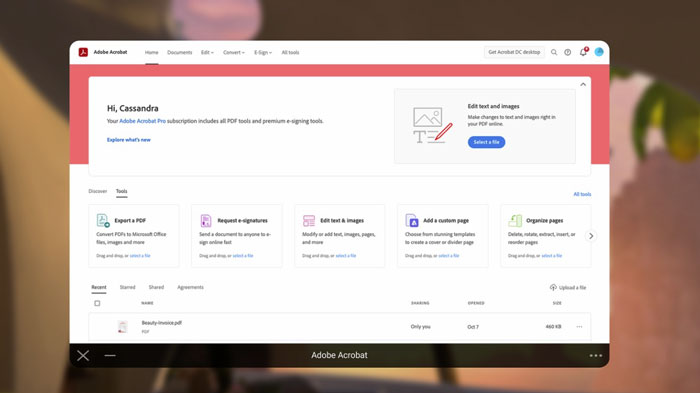Click the 460 KB size value
The width and height of the screenshot is (700, 393).
click(553, 326)
